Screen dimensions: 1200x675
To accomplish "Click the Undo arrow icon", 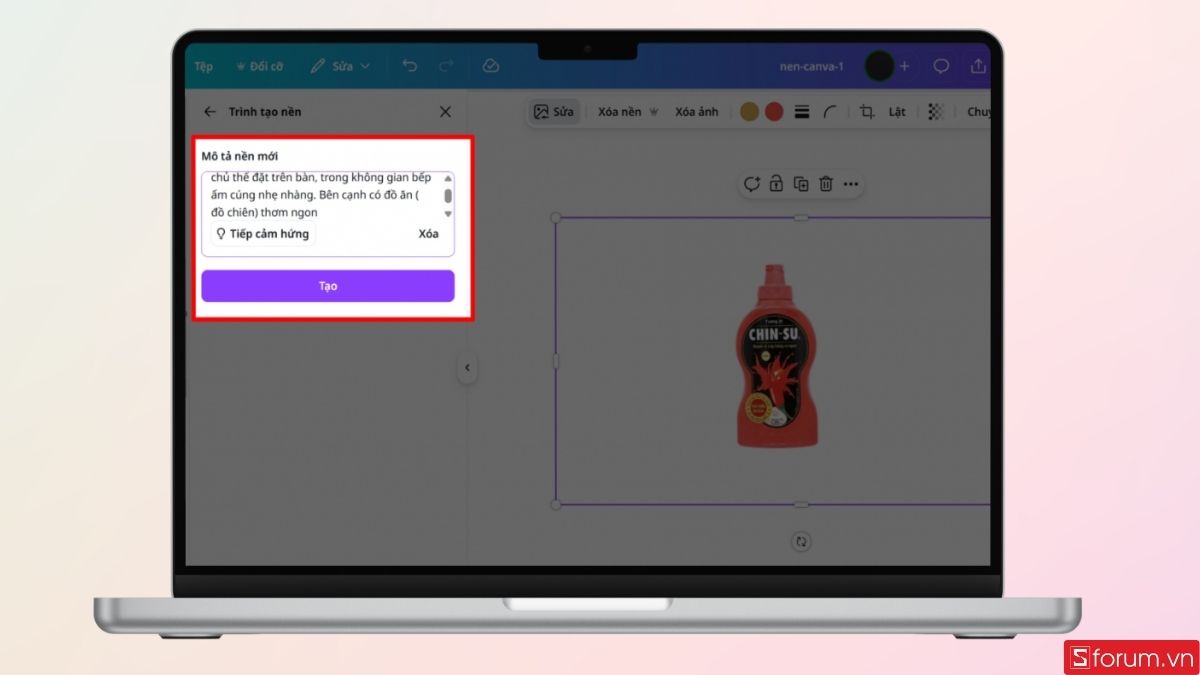I will [410, 66].
